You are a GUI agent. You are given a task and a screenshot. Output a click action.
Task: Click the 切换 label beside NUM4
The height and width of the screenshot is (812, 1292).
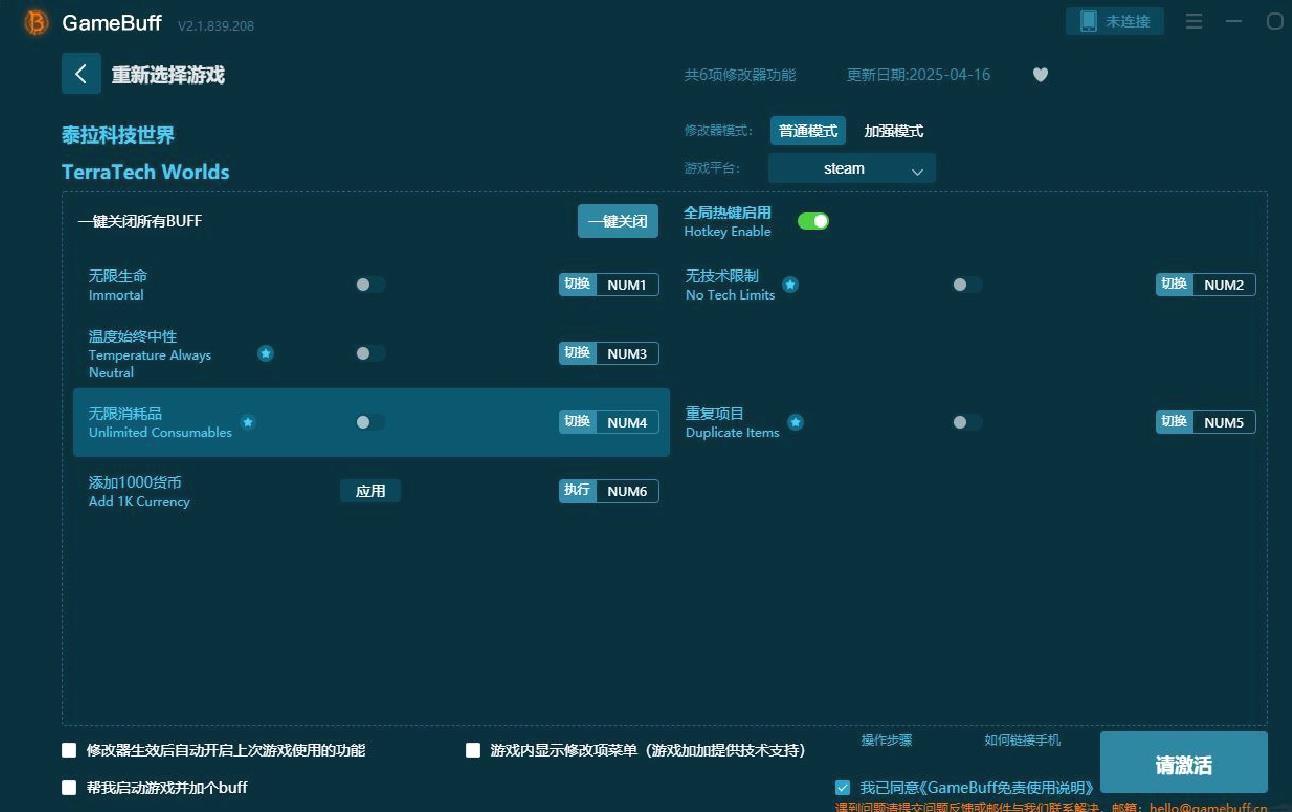coord(577,422)
